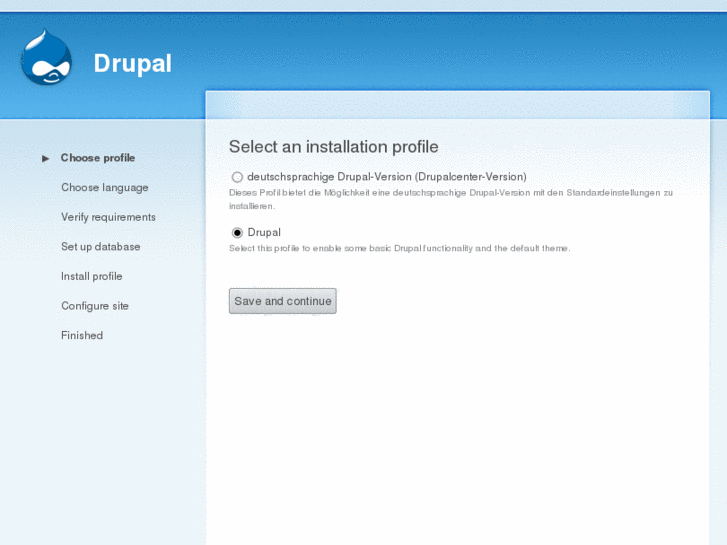Click the Configure site step
Viewport: 727px width, 545px height.
95,306
